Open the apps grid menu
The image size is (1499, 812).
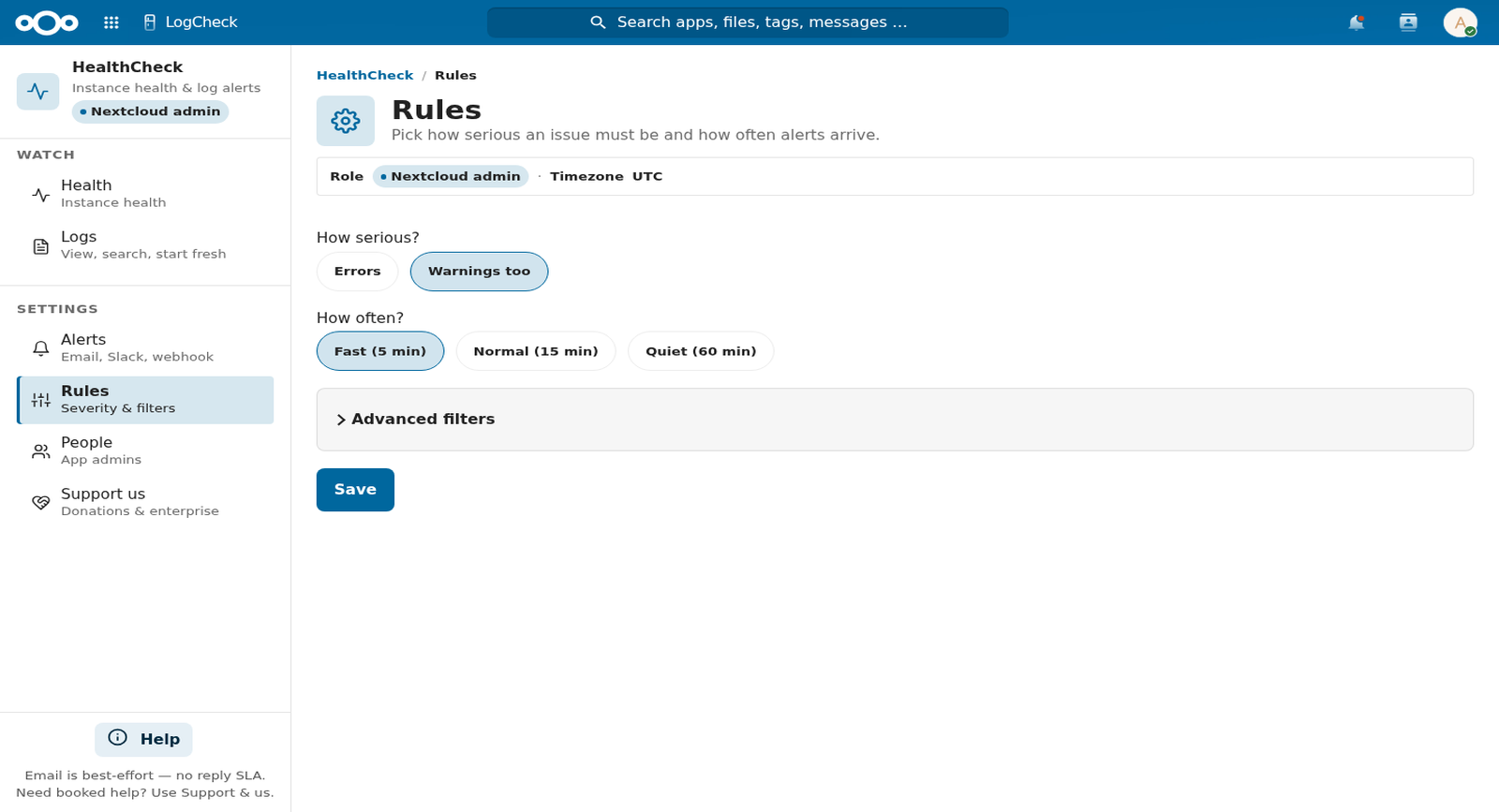pyautogui.click(x=111, y=22)
